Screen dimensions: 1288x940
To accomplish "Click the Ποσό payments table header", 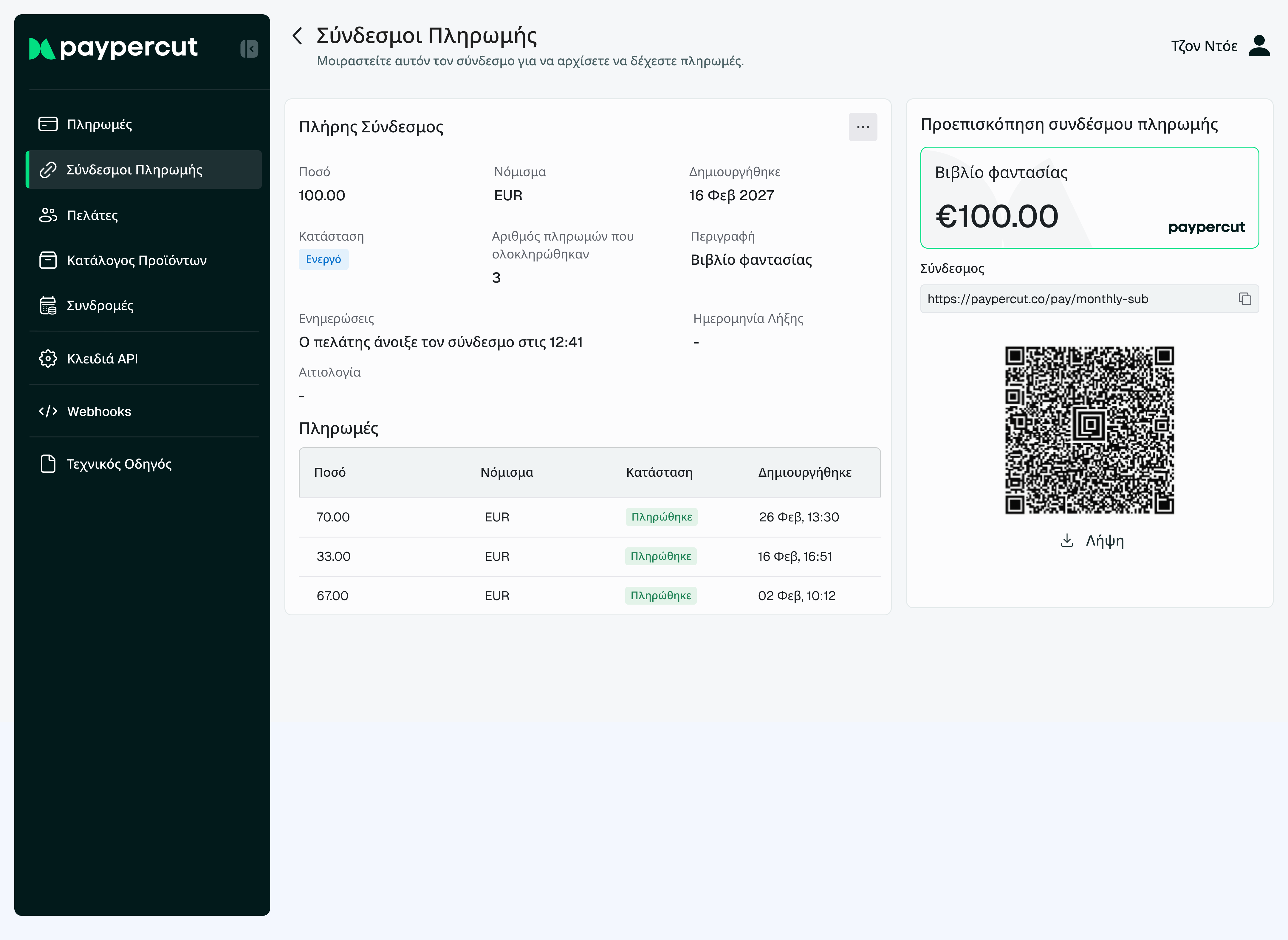I will [x=330, y=472].
